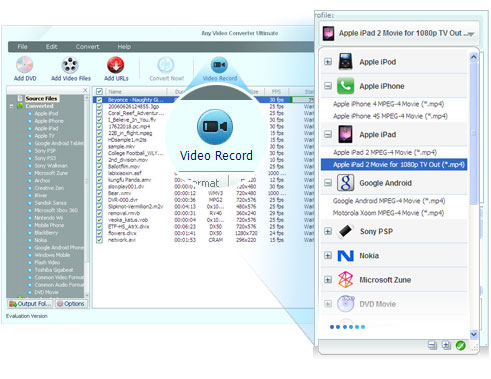Expand the Sony PSP group

(x=328, y=231)
